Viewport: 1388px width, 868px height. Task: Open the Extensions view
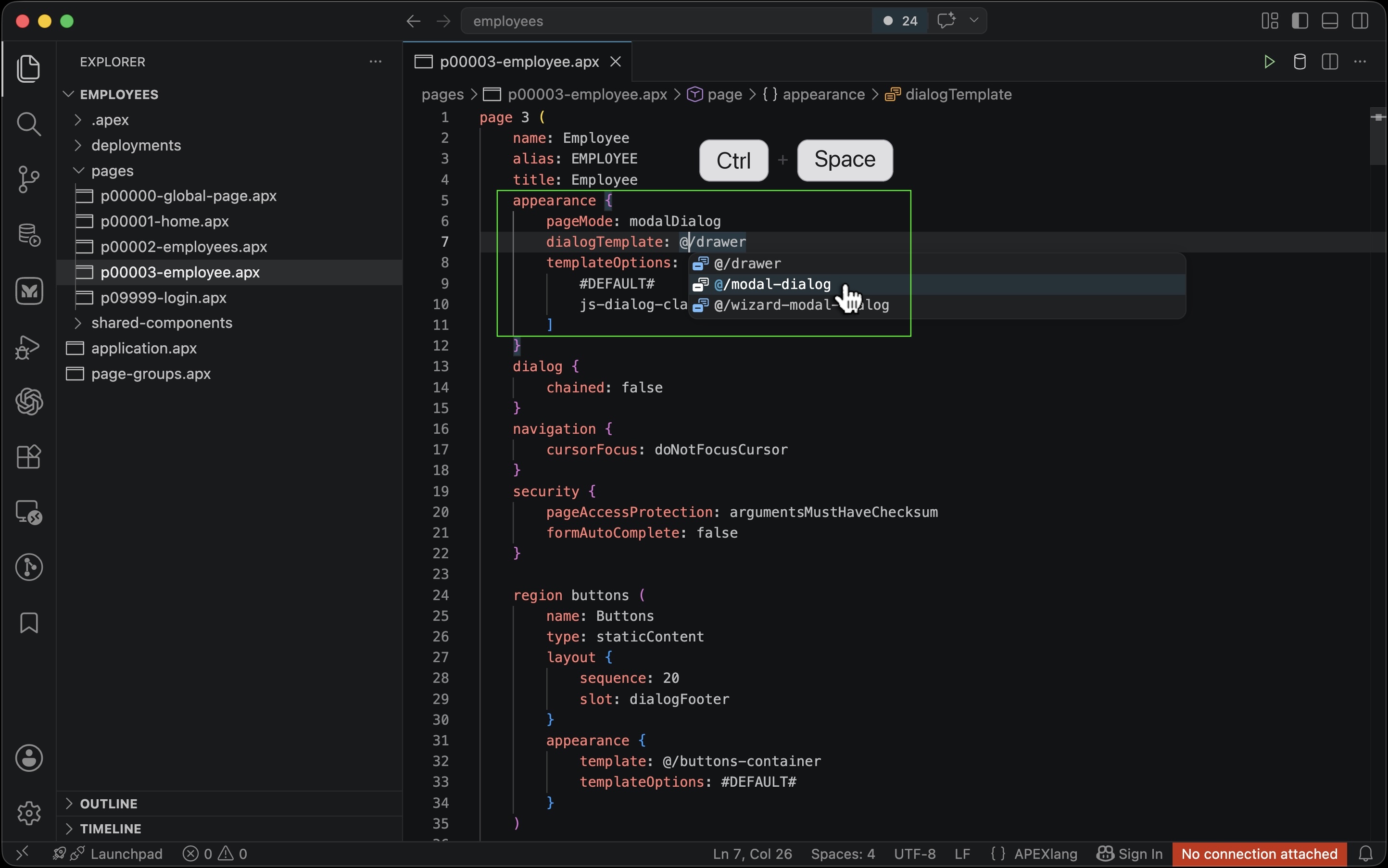29,457
